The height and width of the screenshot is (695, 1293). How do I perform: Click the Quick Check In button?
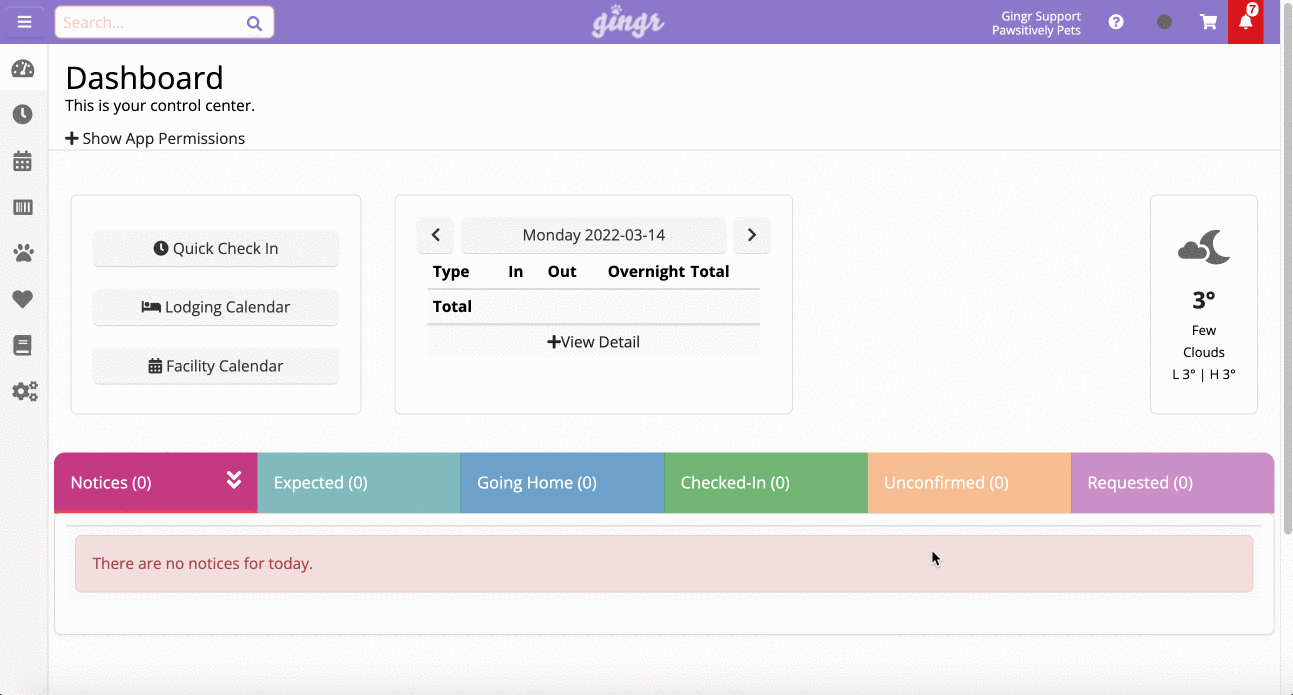[x=216, y=249]
